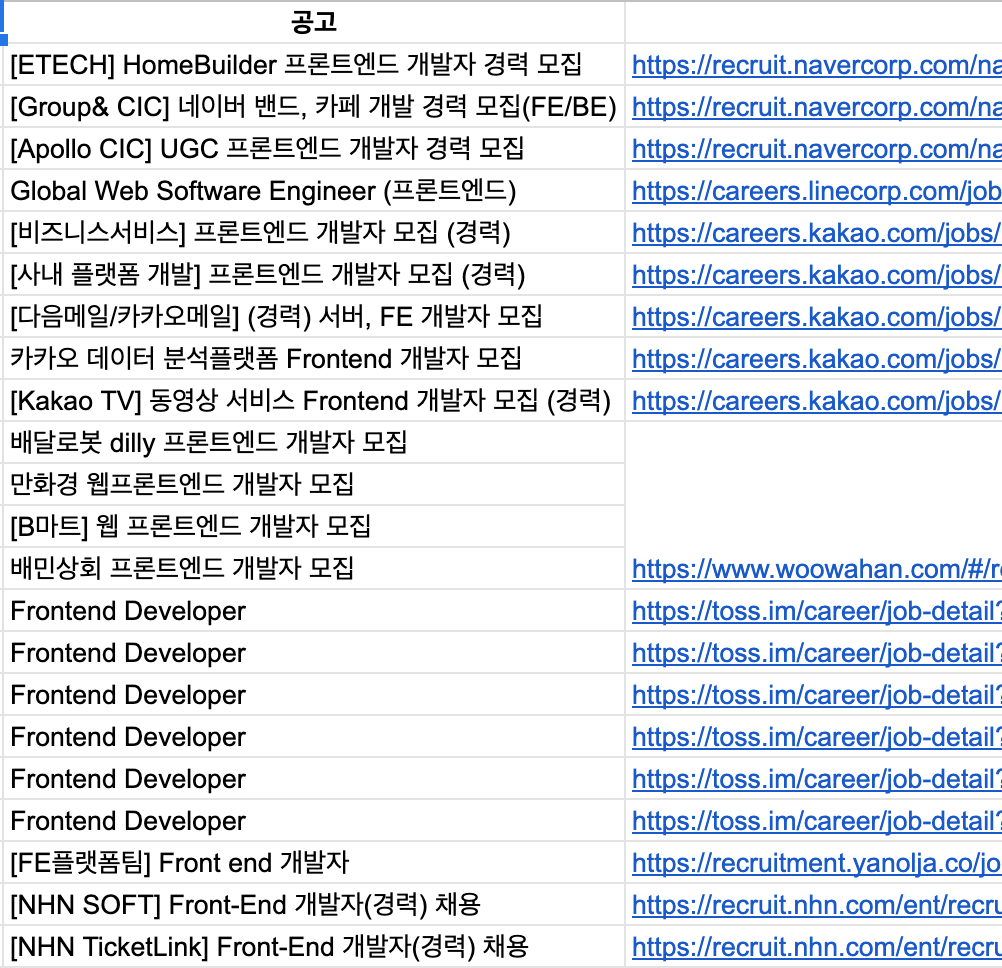The image size is (1002, 968).
Task: Open navercorp link for ETECH HomeBuilder row
Action: click(817, 65)
